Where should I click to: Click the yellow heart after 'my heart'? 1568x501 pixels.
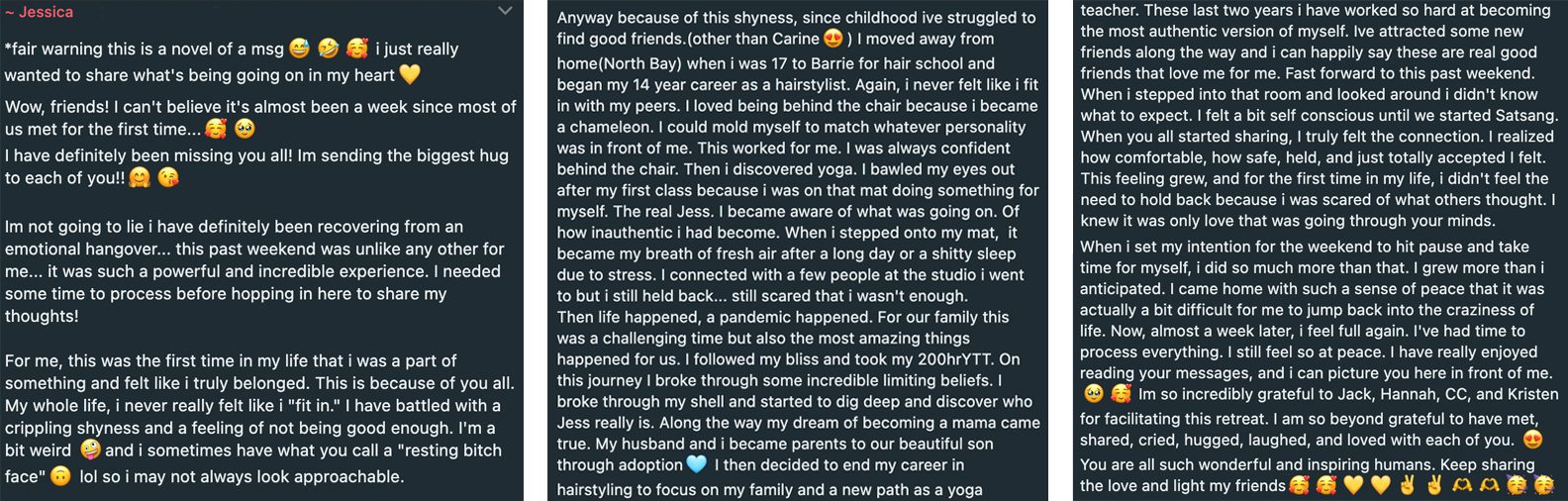coord(410,74)
